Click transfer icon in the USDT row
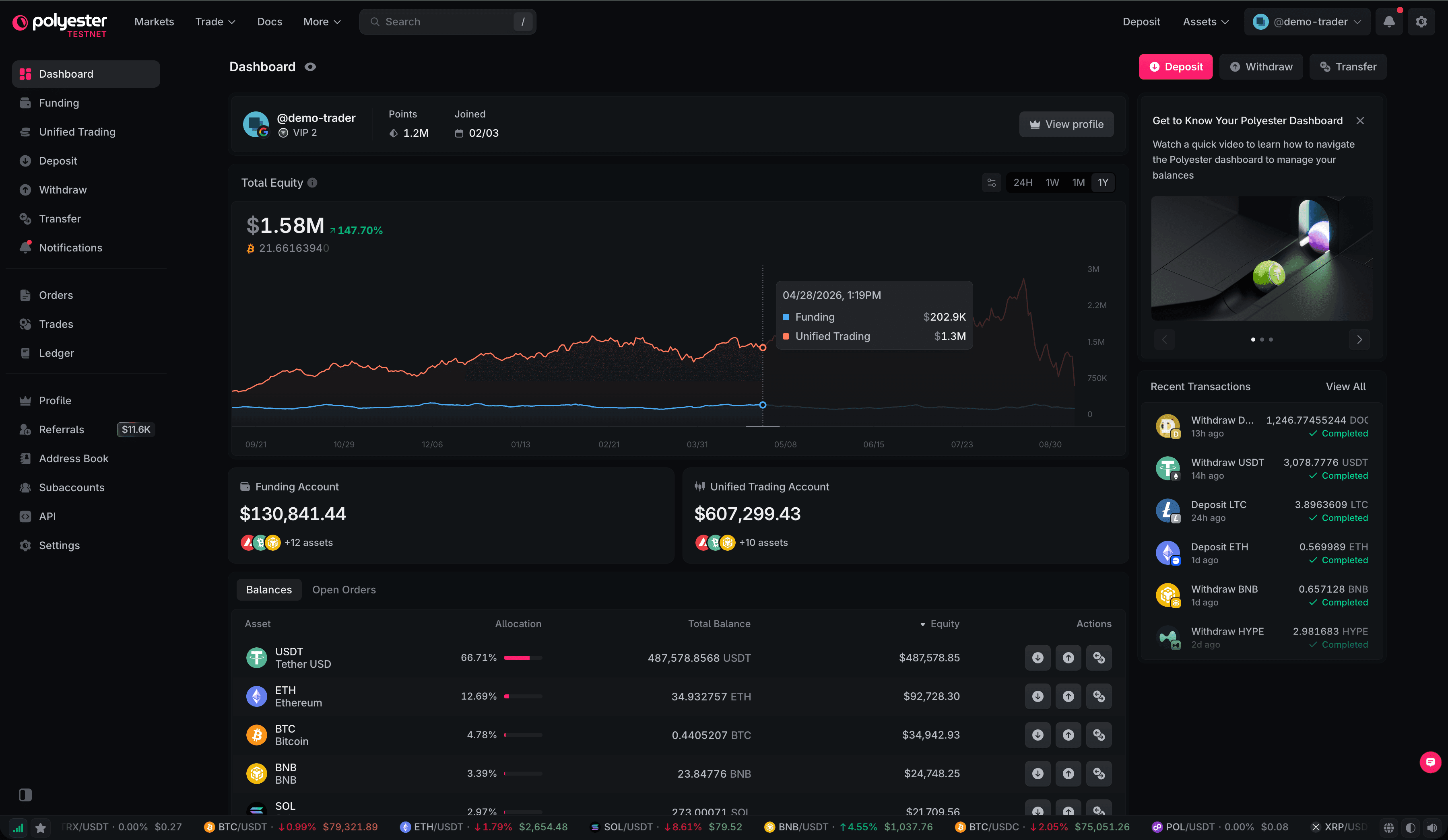This screenshot has width=1448, height=840. (1099, 658)
